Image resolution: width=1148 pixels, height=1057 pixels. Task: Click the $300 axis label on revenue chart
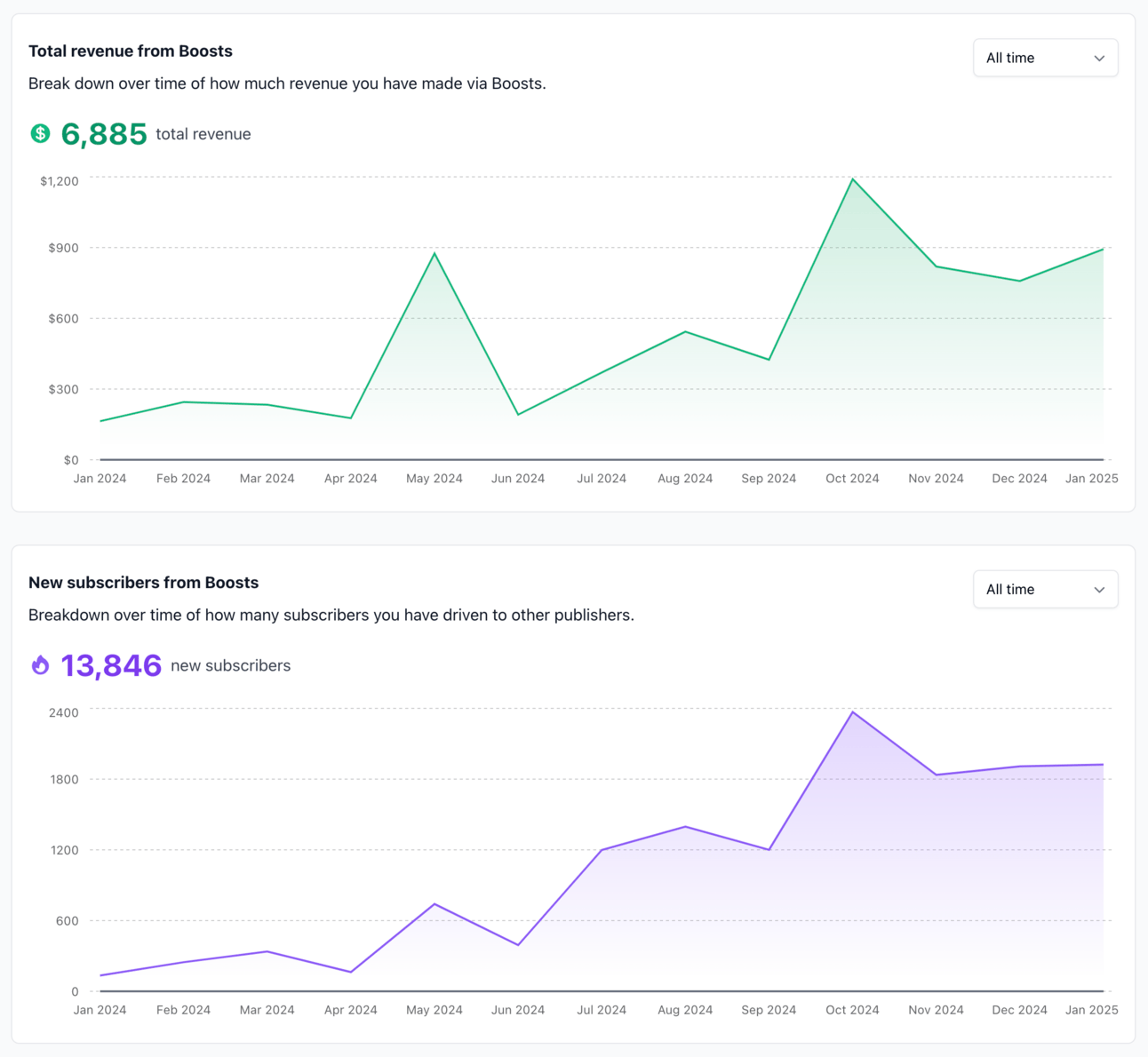coord(63,389)
